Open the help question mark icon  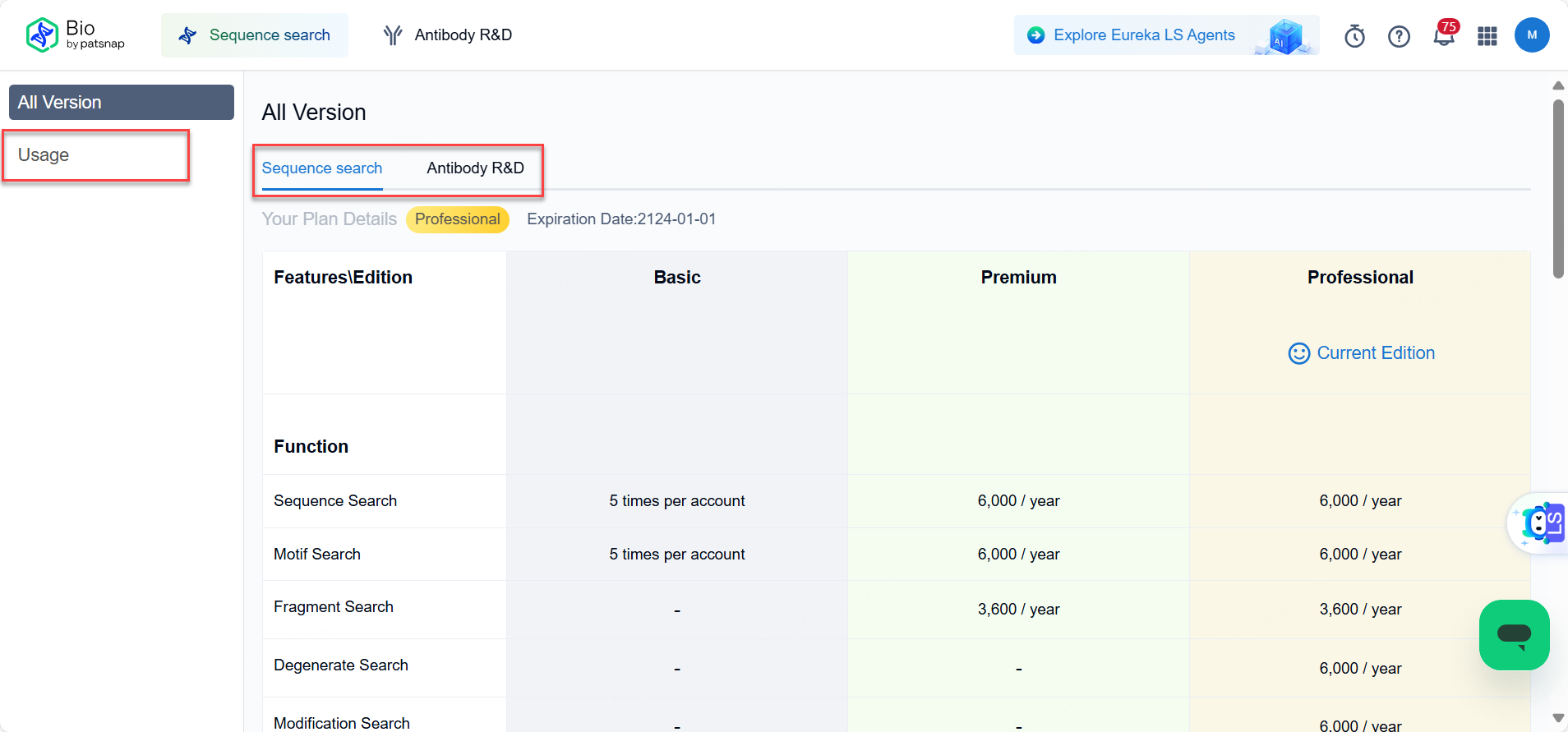(1399, 36)
